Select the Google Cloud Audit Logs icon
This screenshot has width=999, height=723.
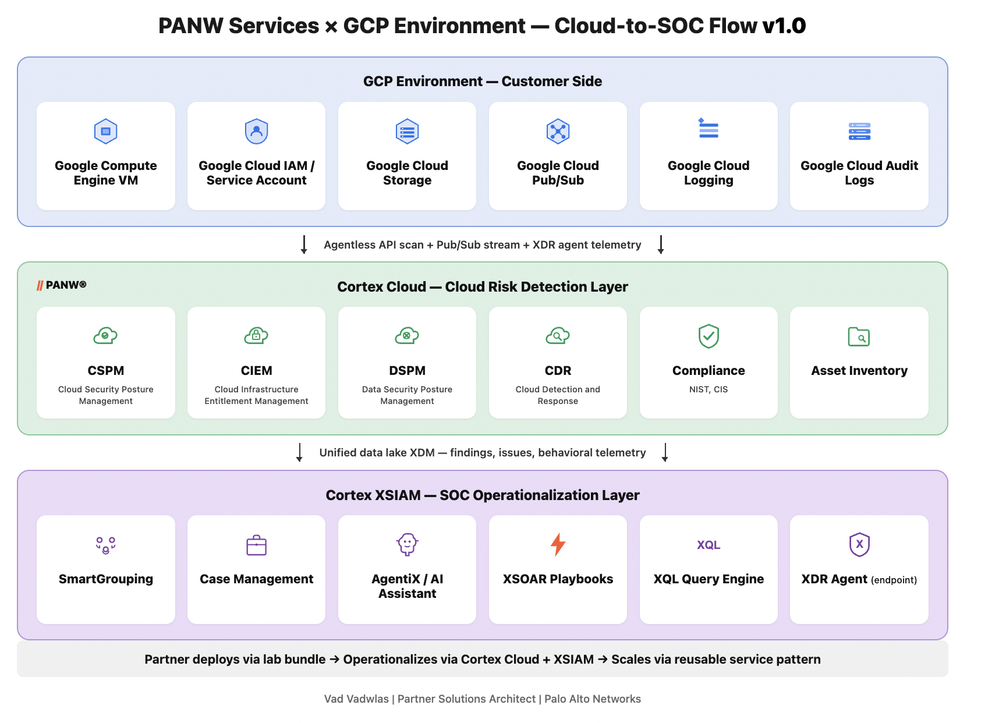pos(859,131)
